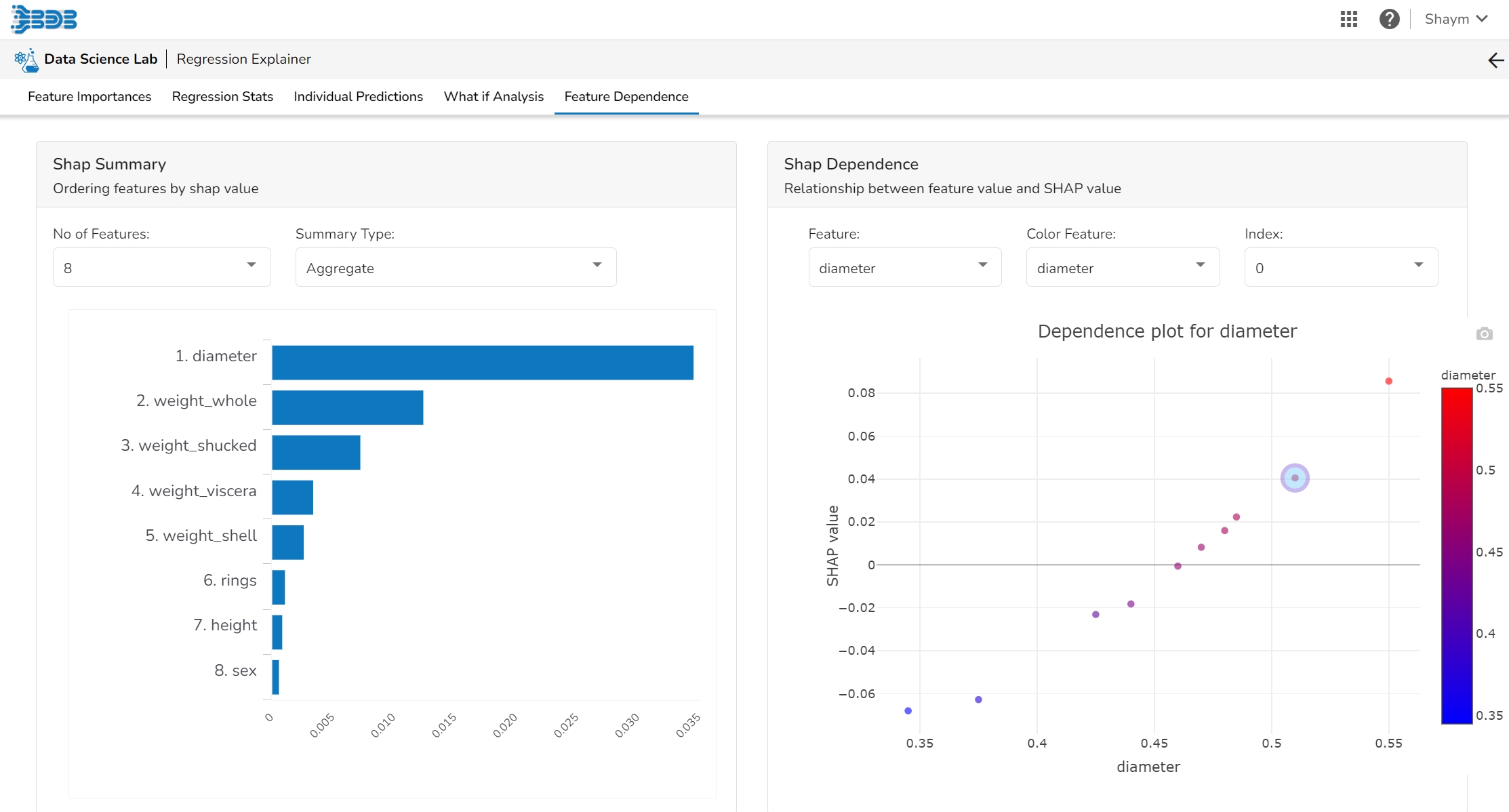Open the Color Feature dropdown
Screen dimensions: 1509x812
pos(1123,267)
